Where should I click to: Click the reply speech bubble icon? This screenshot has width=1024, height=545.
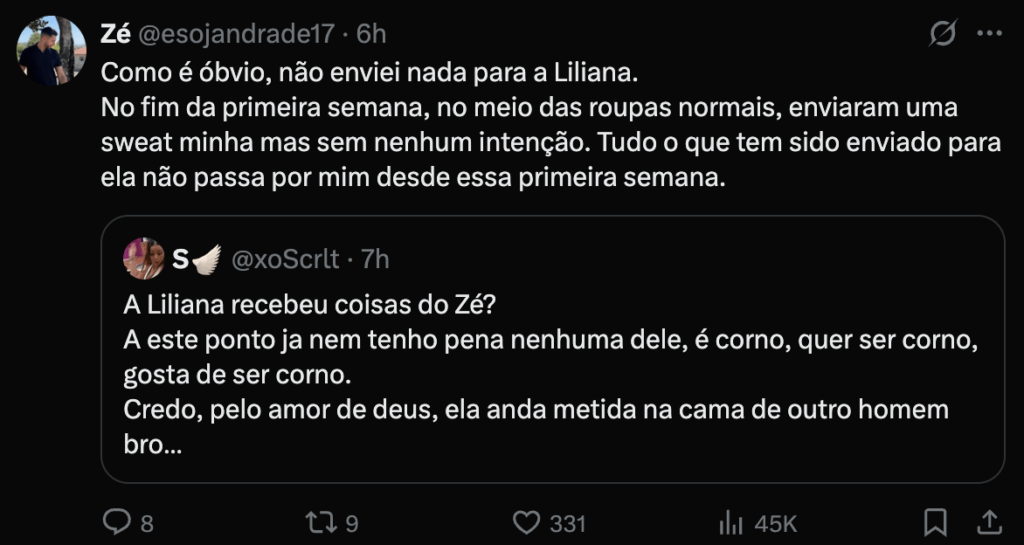coord(117,522)
